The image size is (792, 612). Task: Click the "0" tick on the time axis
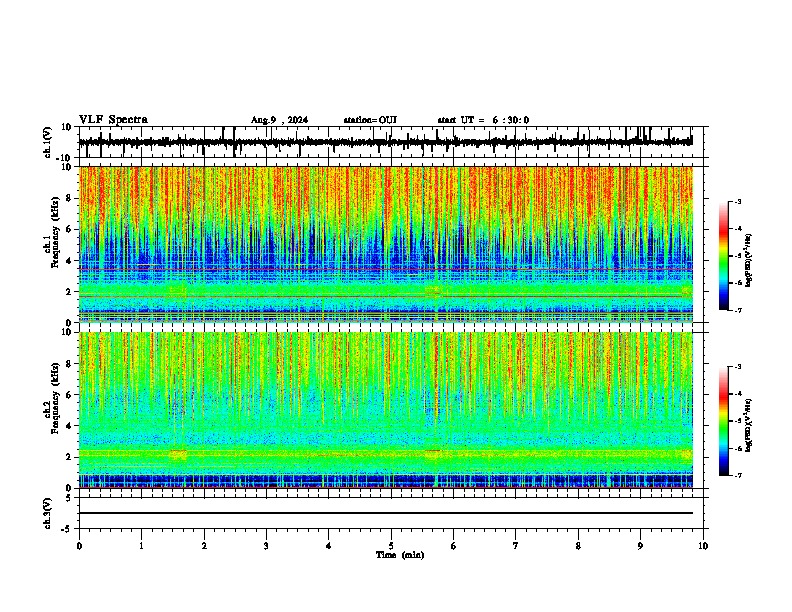click(x=79, y=546)
